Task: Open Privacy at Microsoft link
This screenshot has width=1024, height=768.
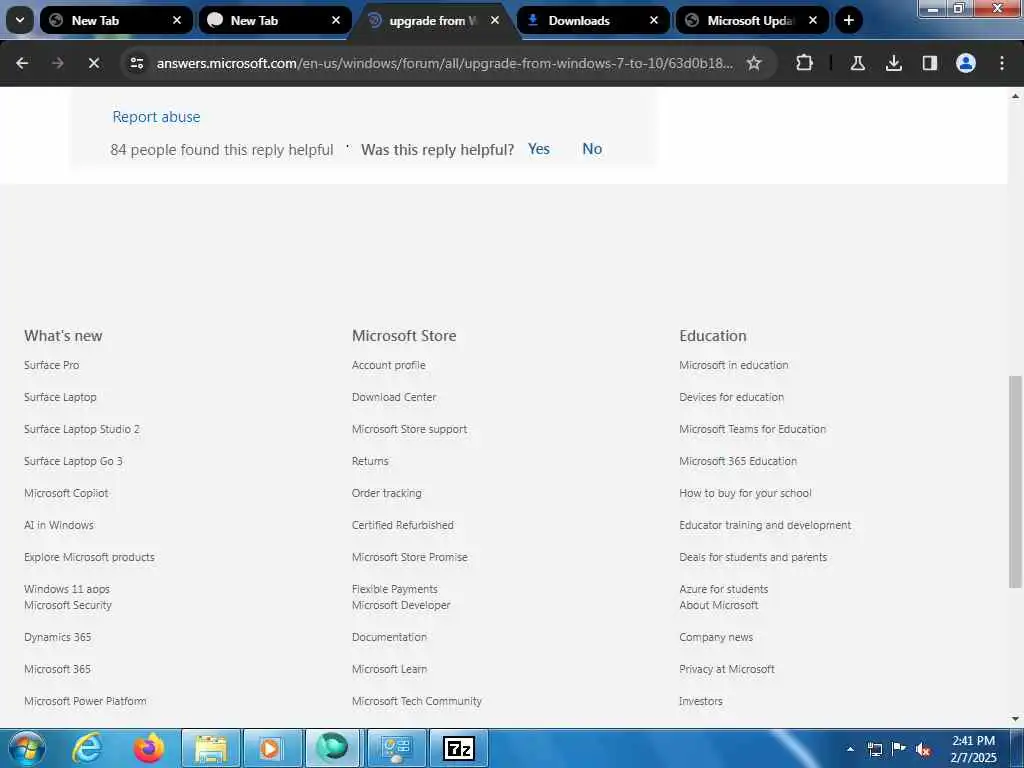Action: [x=727, y=669]
